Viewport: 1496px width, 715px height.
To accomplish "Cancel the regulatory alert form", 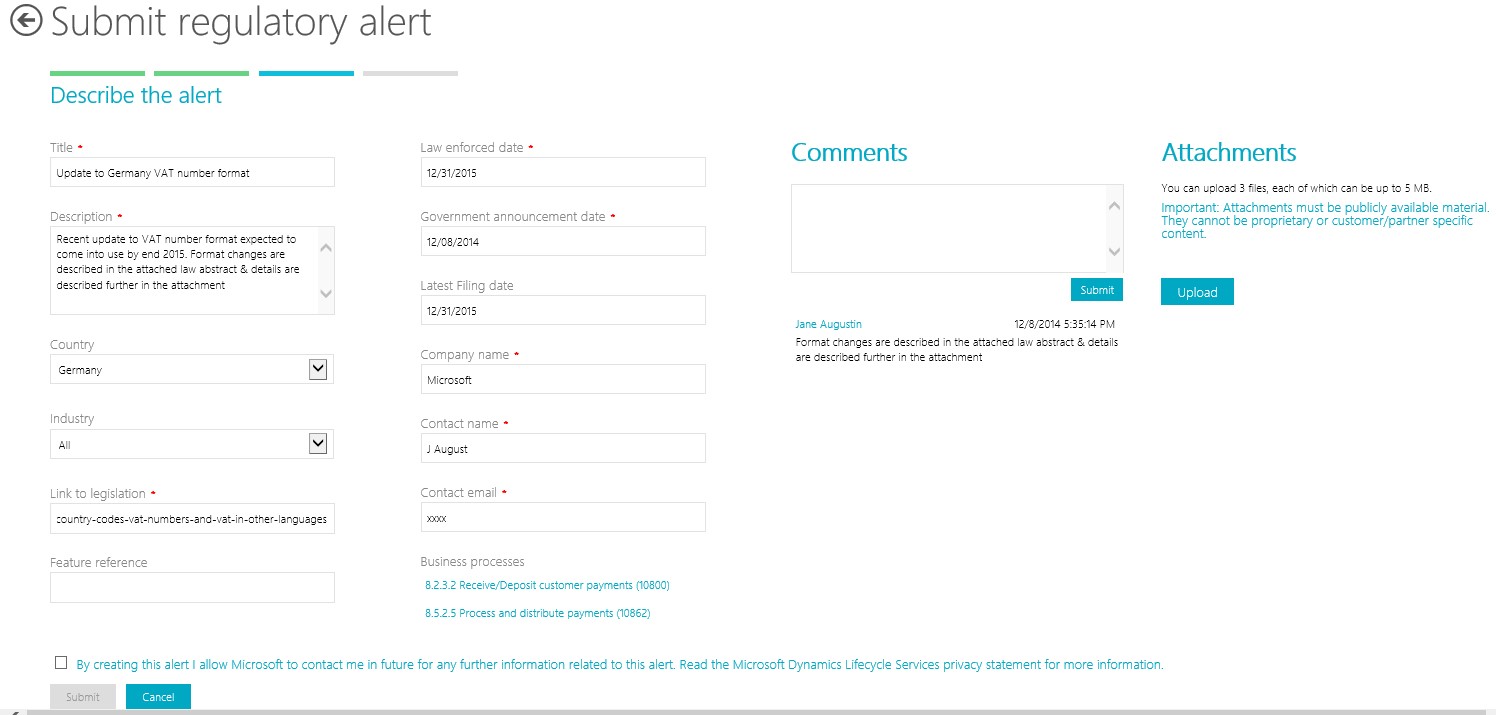I will 158,697.
